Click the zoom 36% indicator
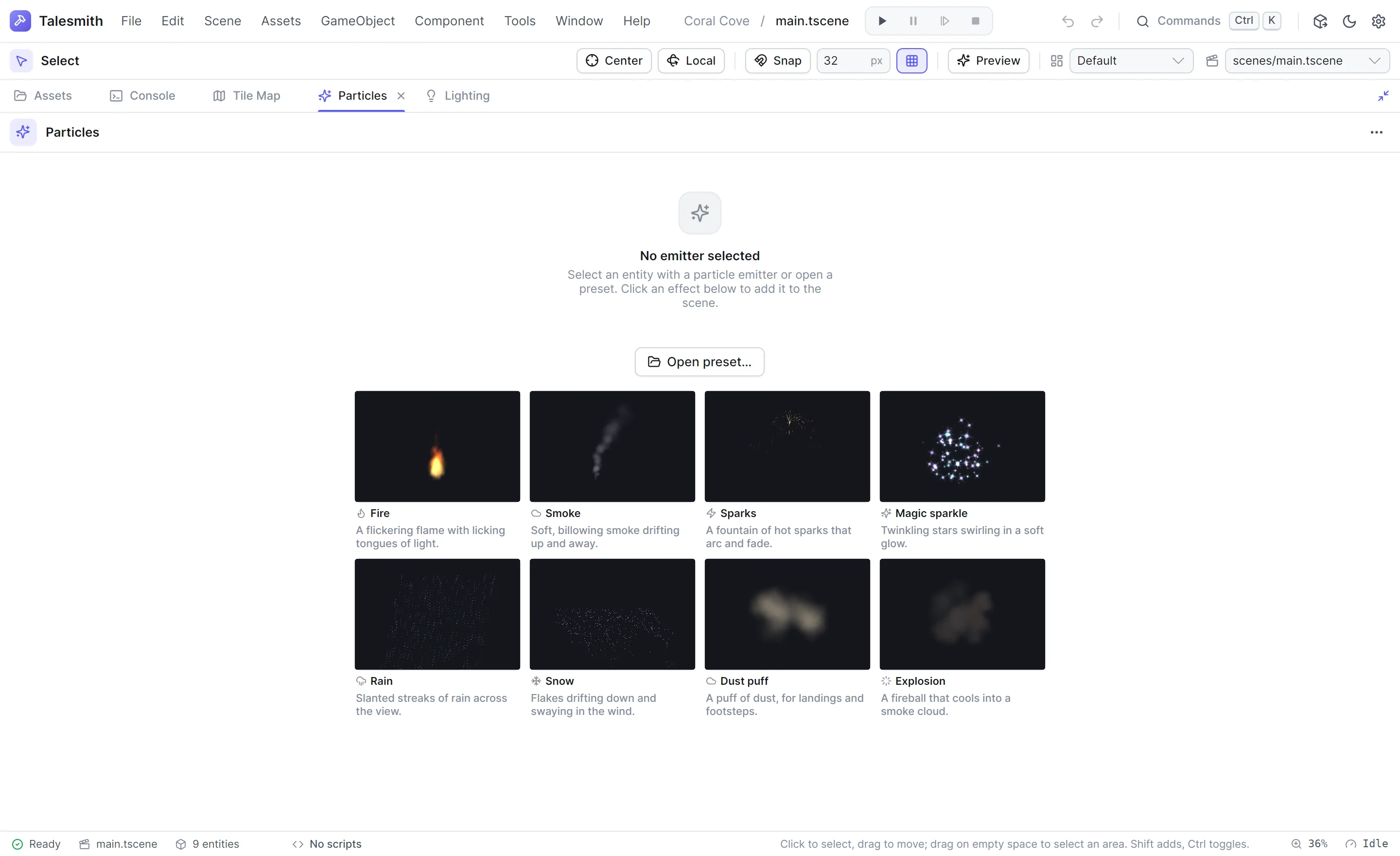1400x856 pixels. click(1309, 843)
